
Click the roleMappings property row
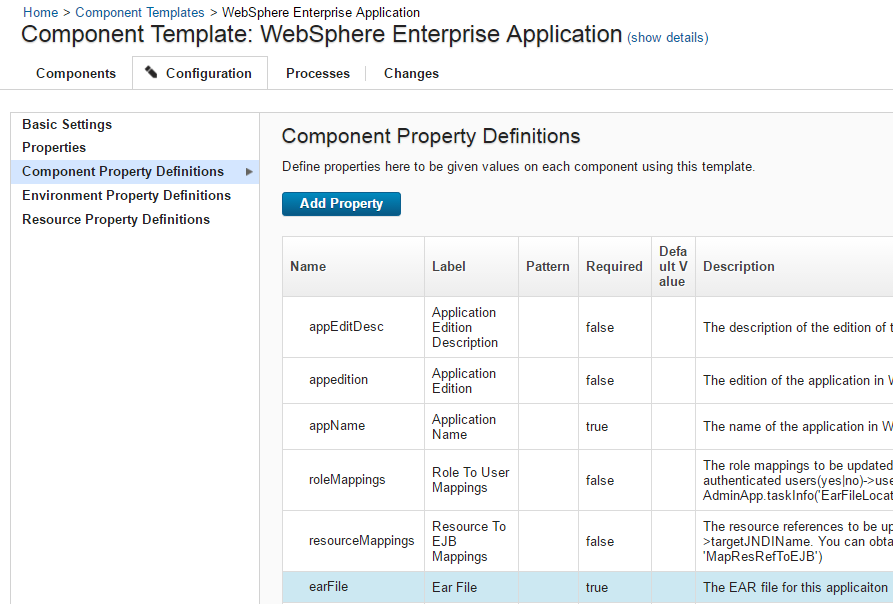tap(347, 480)
